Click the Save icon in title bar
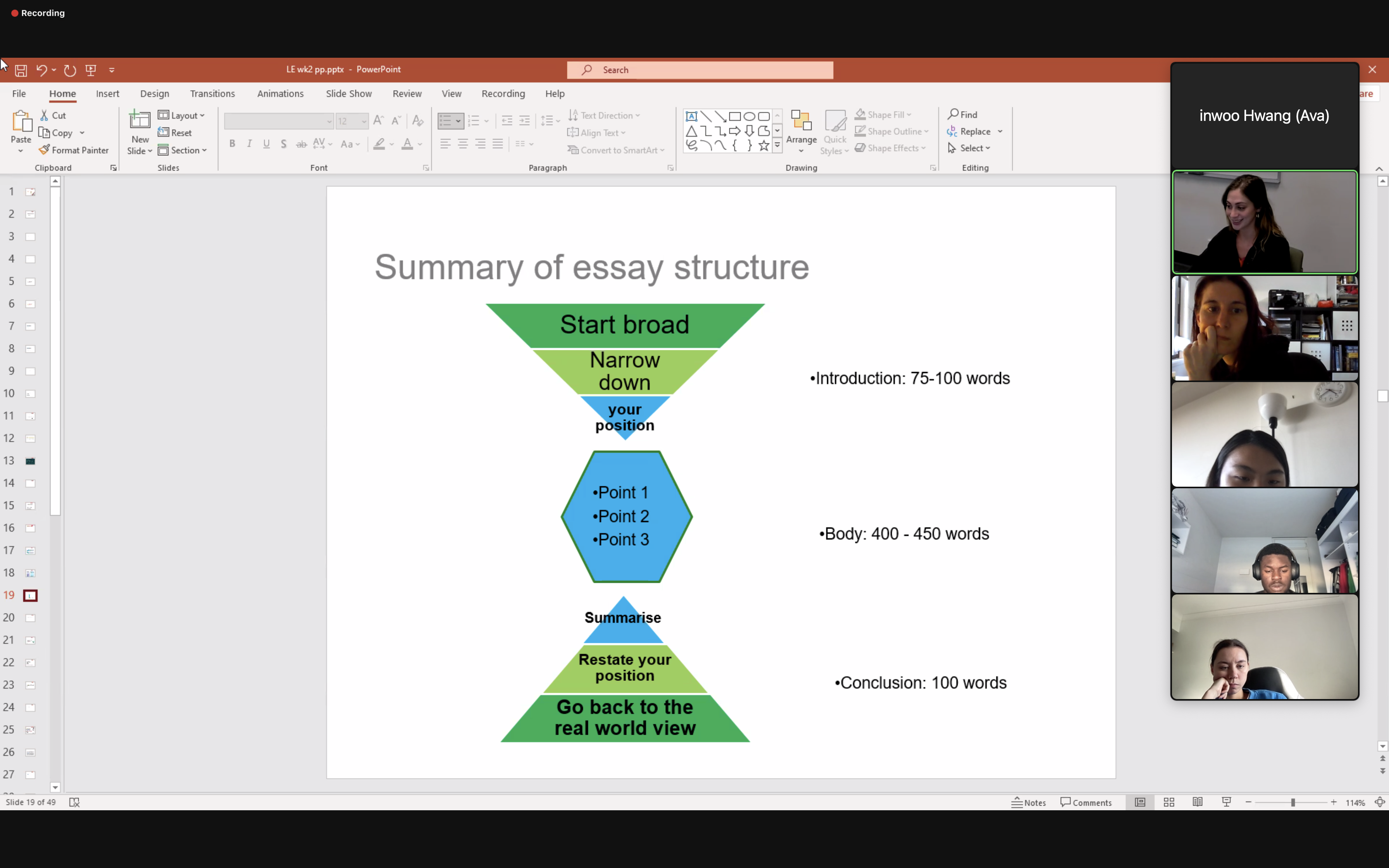Screen dimensions: 1389x868 [x=21, y=70]
